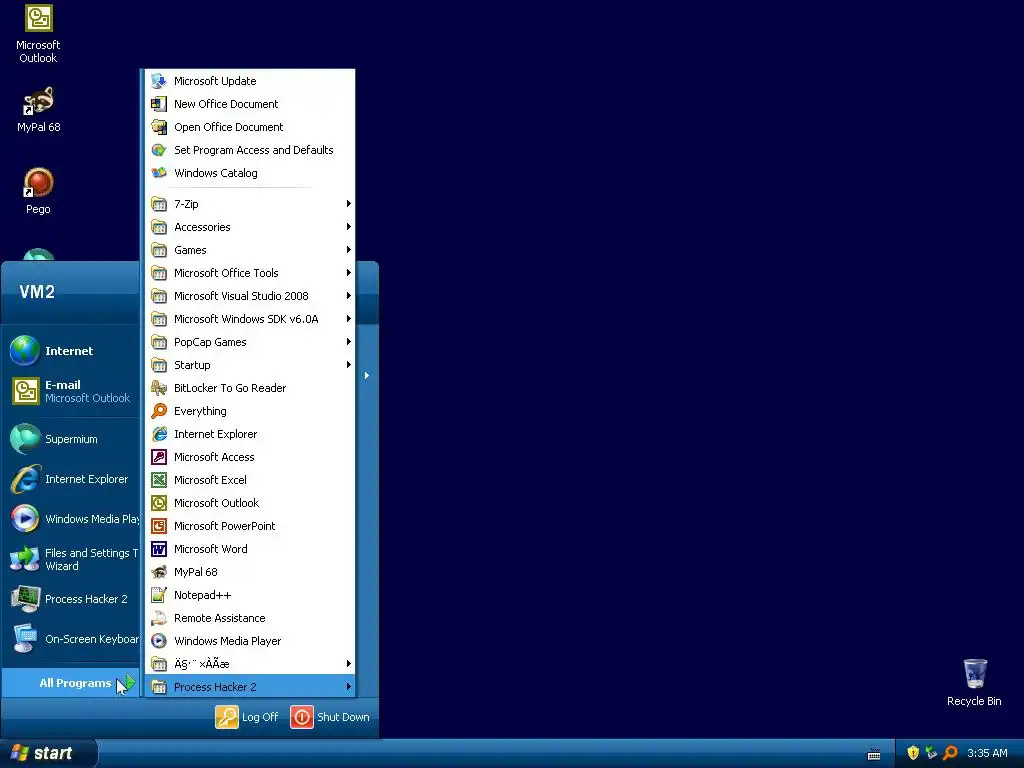The image size is (1024, 768).
Task: Click the MyPal 68 raccoon icon in the programs list
Action: click(x=159, y=572)
